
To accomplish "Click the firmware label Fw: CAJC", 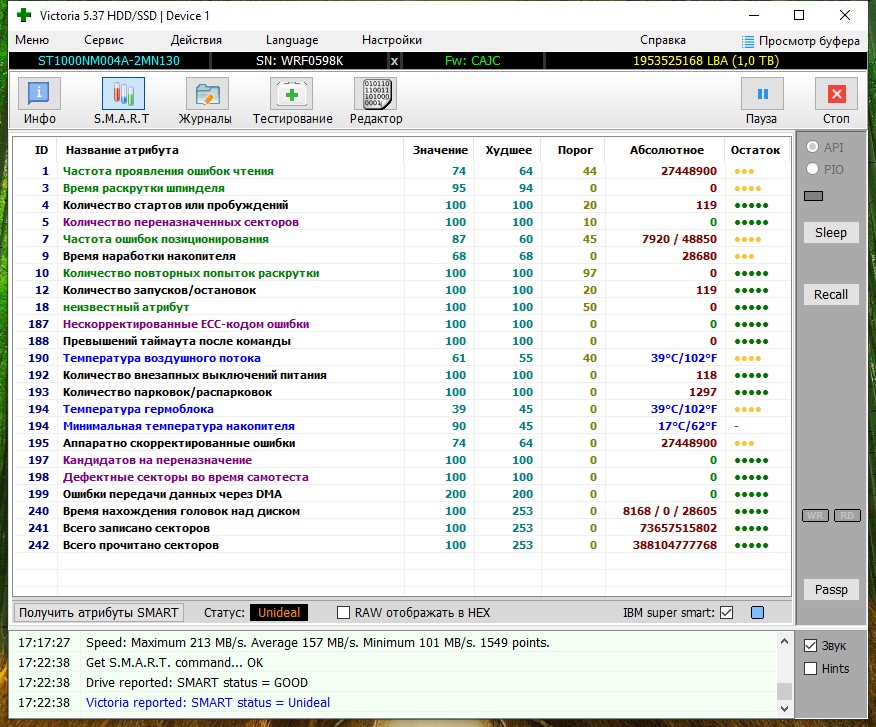I will (x=473, y=61).
